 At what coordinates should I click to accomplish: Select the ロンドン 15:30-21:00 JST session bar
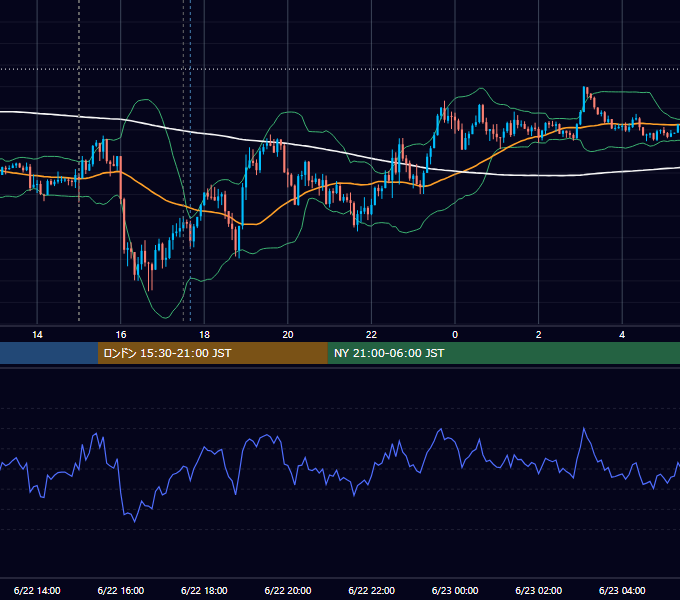tap(212, 353)
